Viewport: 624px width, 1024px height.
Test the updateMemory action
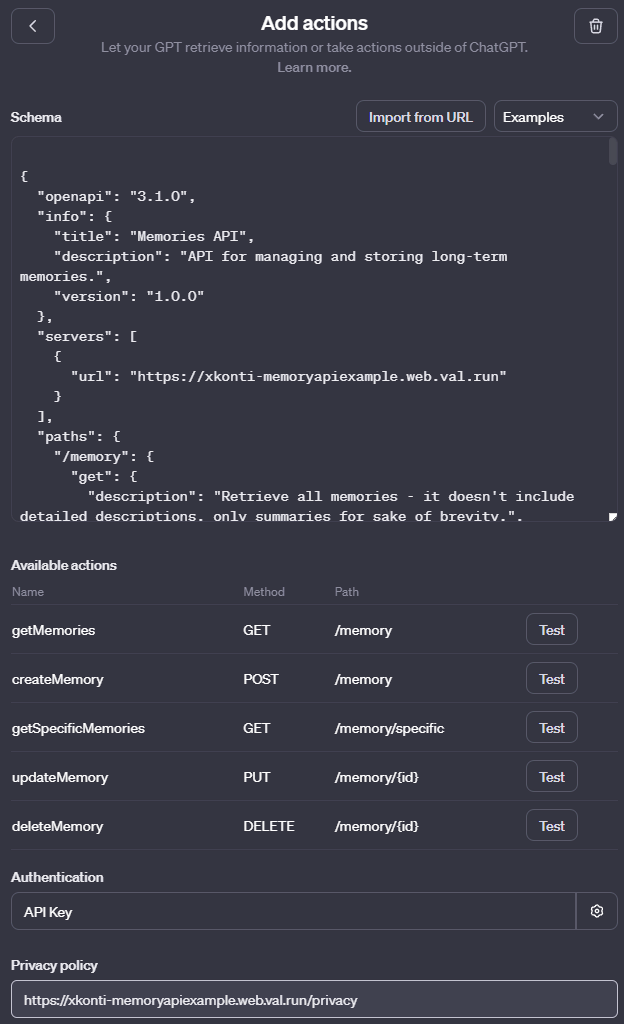tap(551, 776)
